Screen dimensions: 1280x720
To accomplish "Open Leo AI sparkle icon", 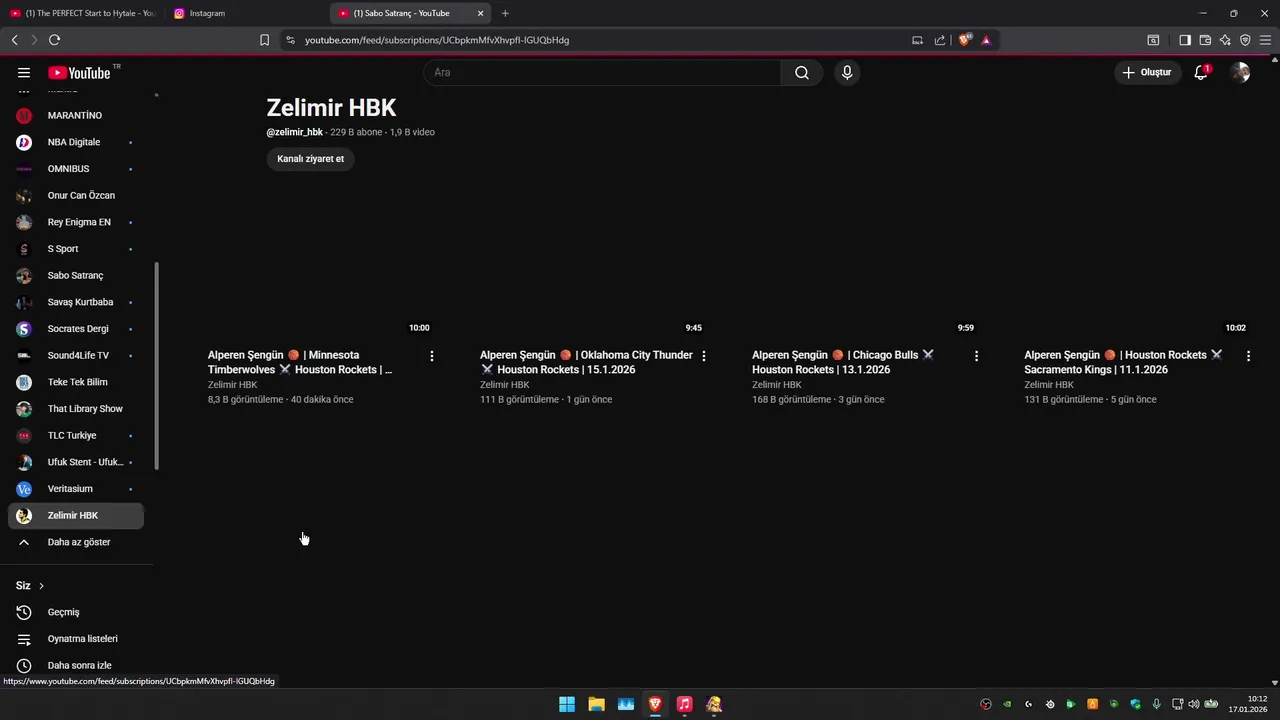I will point(1225,40).
